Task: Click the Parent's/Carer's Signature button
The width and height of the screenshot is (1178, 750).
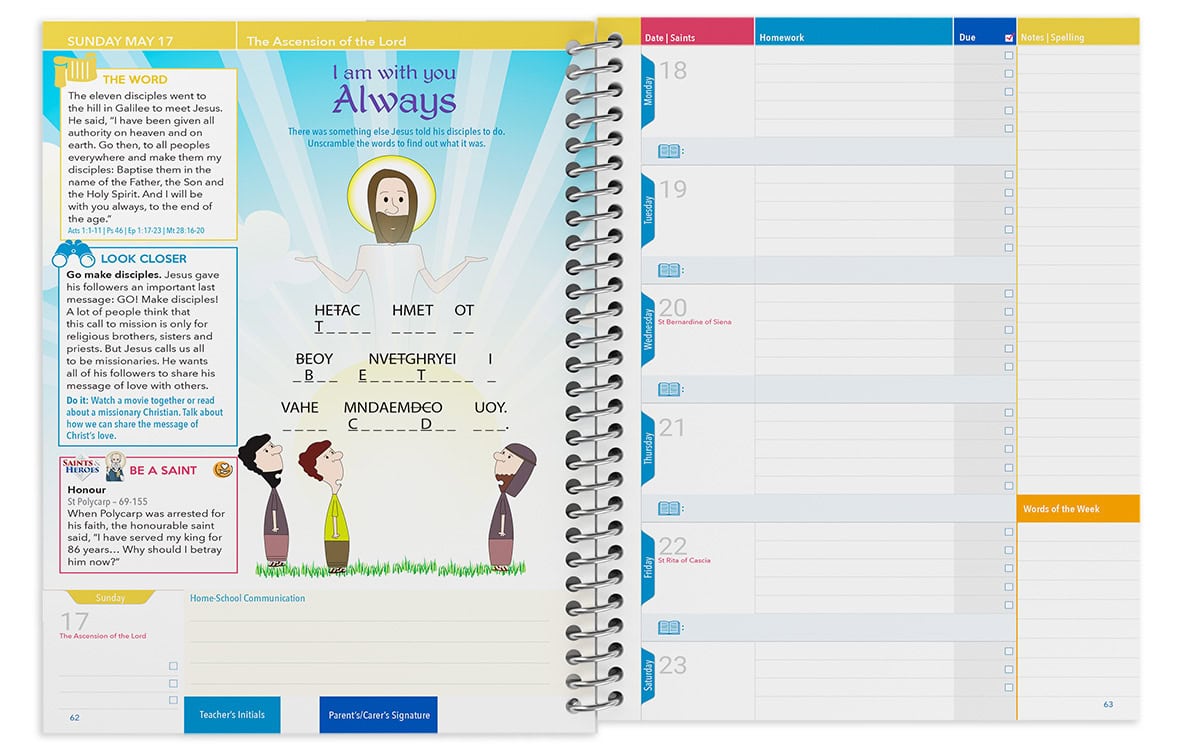Action: pos(377,714)
